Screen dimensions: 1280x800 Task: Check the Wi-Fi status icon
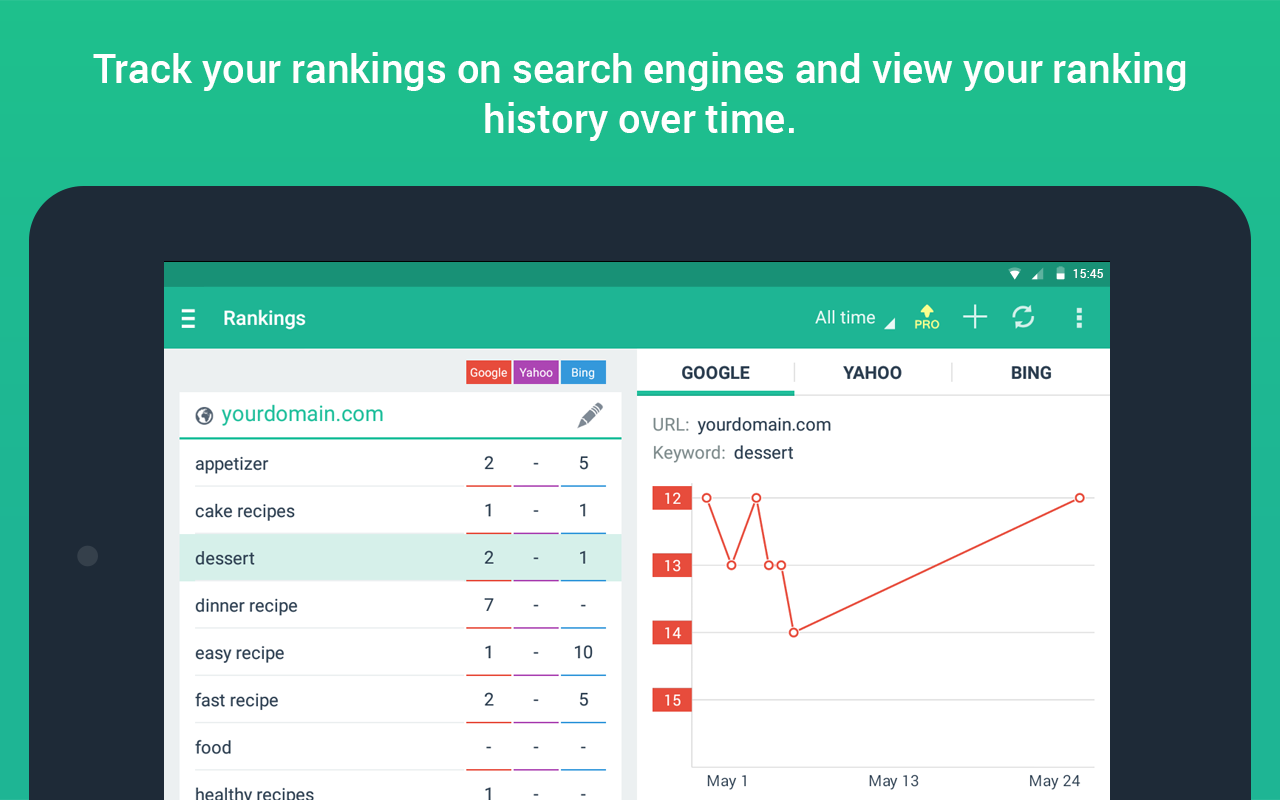pos(1015,274)
